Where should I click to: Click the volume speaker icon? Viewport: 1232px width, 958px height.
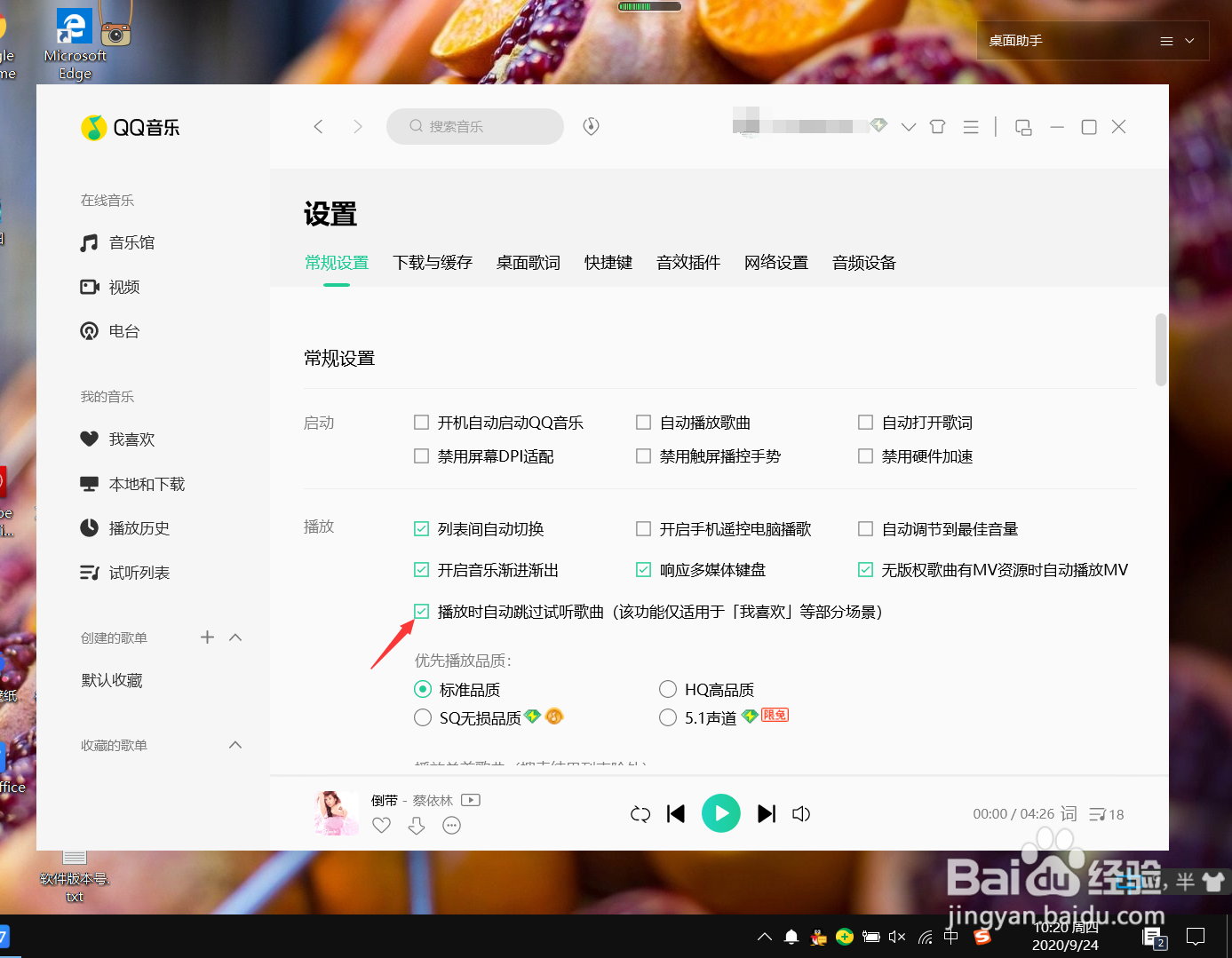pyautogui.click(x=801, y=813)
